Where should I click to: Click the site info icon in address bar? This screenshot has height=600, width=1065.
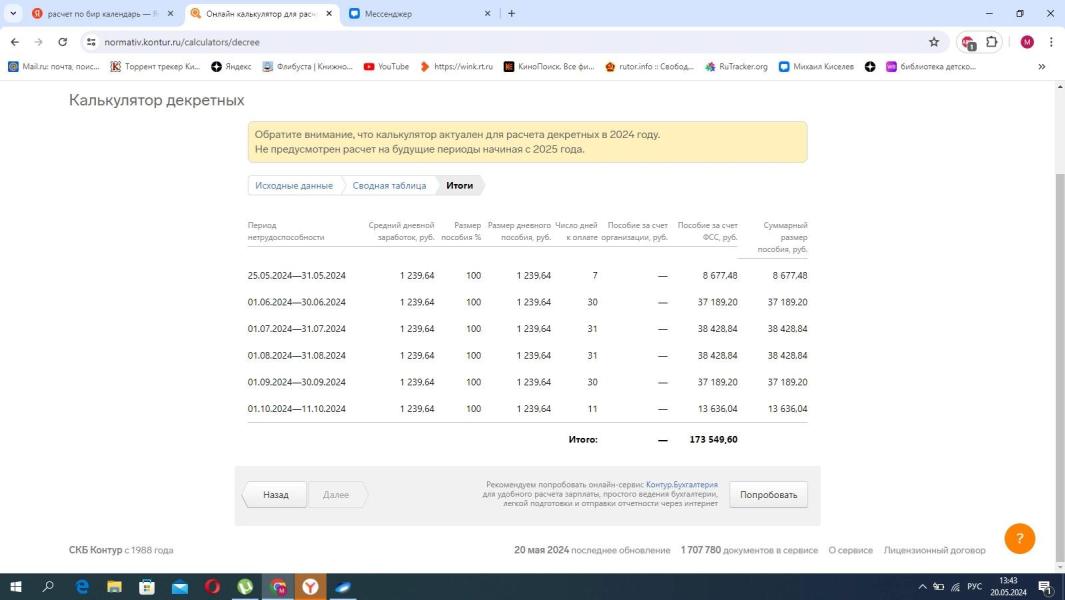point(91,42)
